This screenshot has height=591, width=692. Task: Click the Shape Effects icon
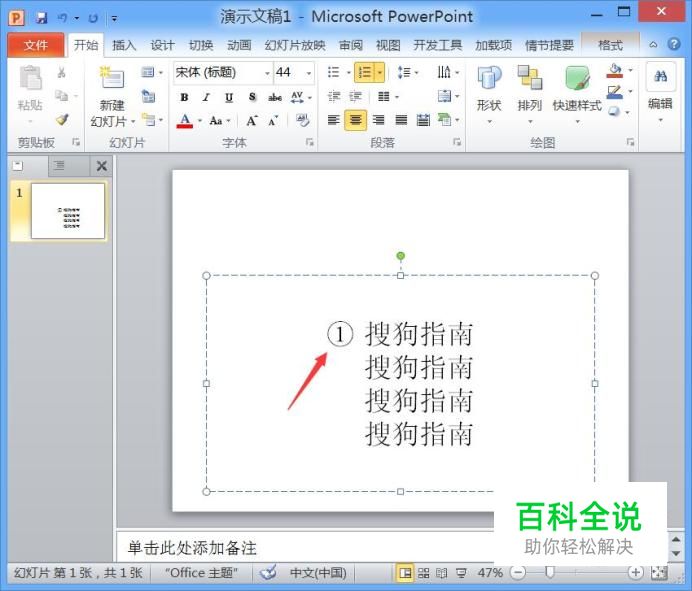614,112
